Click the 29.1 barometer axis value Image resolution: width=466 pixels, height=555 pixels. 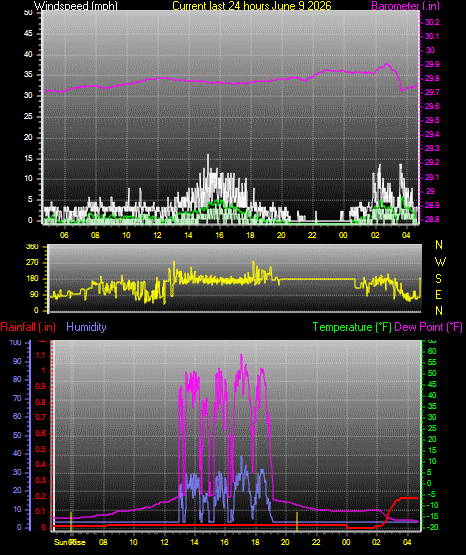pyautogui.click(x=432, y=177)
